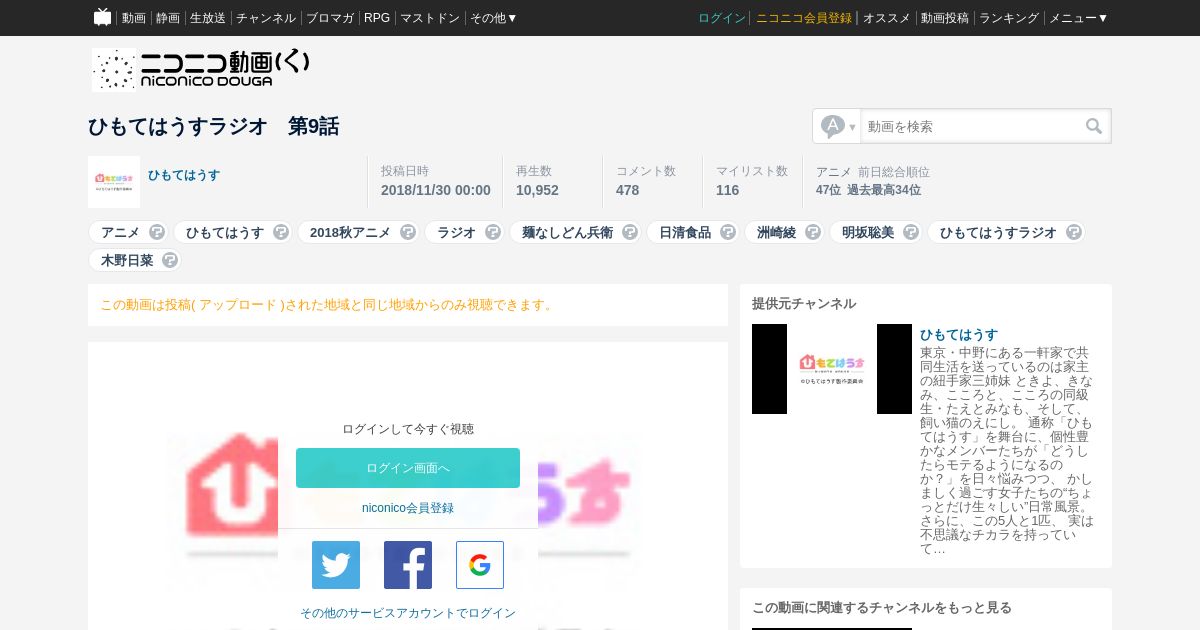Click the 投稿日時 2018/11/30 00:00 value
The image size is (1200, 630).
436,190
